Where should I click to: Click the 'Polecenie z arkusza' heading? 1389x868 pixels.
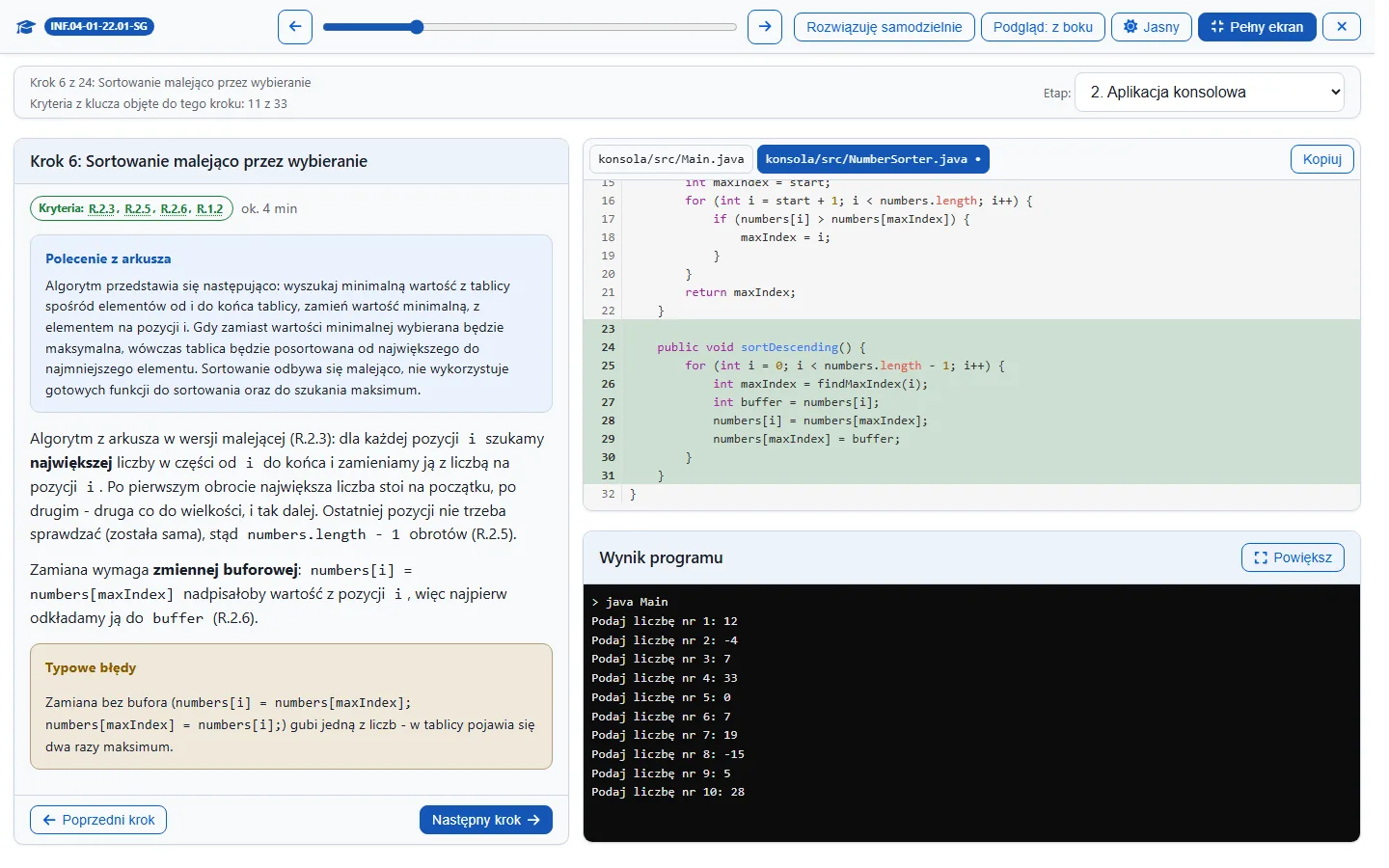(x=108, y=258)
